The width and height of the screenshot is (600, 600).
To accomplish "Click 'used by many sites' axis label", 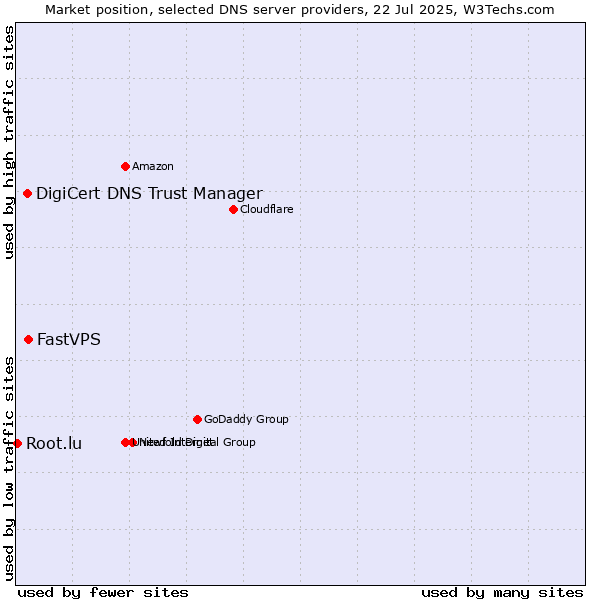I will [502, 593].
